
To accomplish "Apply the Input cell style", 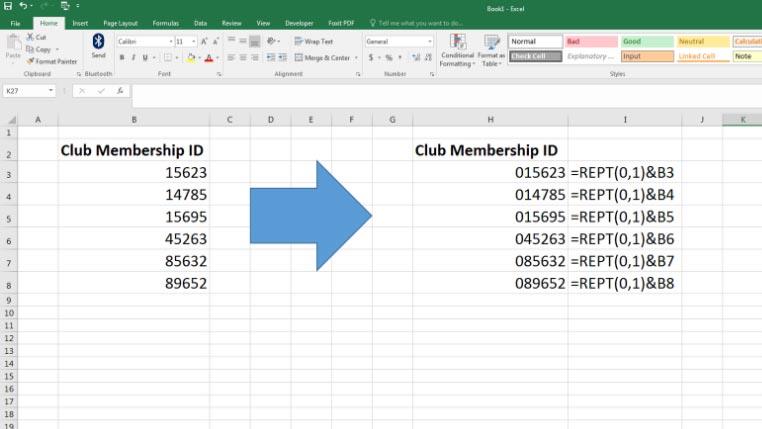I will point(647,56).
